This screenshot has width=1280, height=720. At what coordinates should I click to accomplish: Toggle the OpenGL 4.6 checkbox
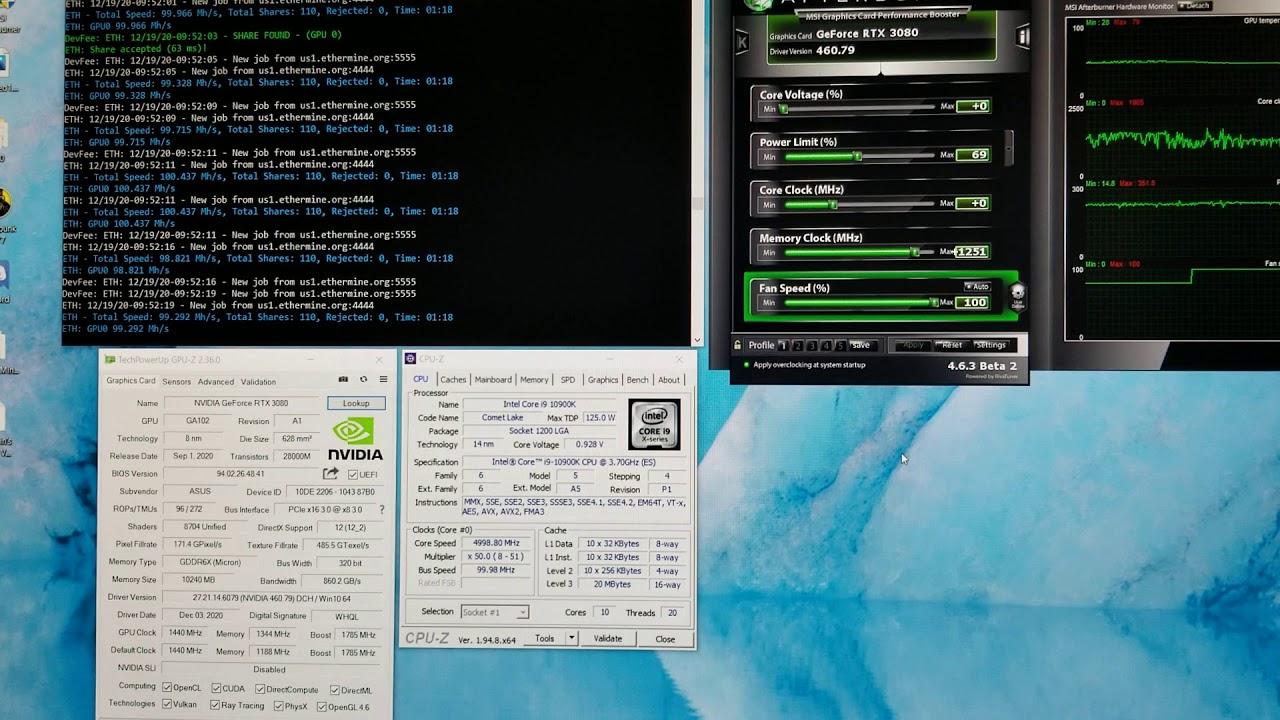322,707
